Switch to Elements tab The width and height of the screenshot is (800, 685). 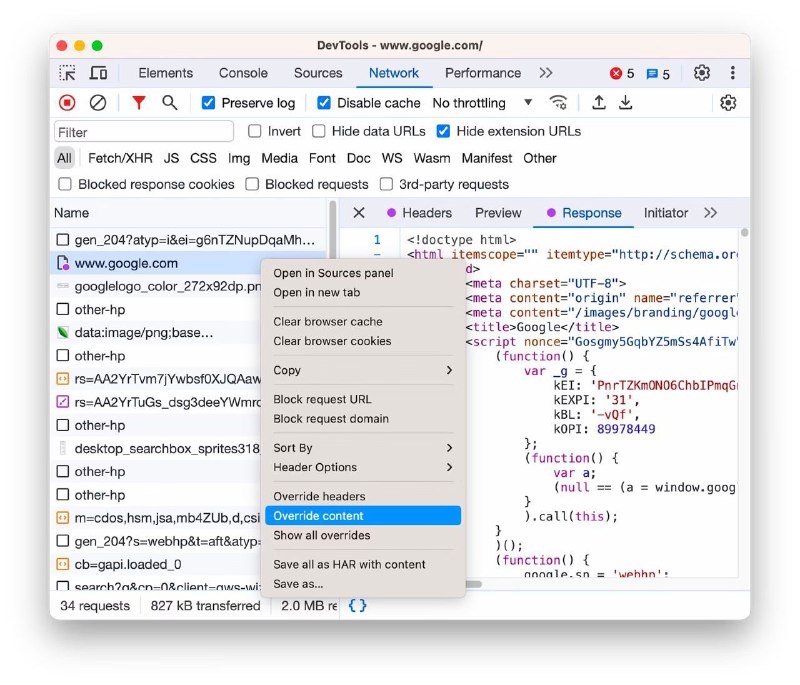(165, 73)
